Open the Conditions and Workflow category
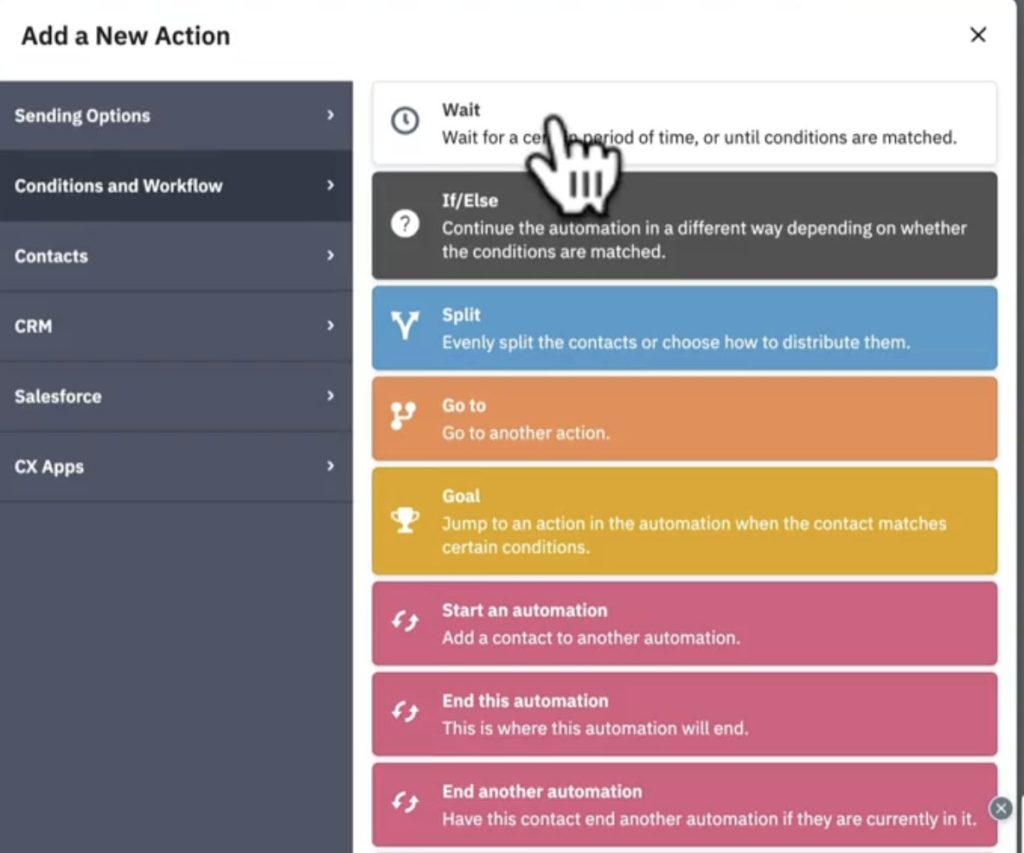 coord(118,186)
